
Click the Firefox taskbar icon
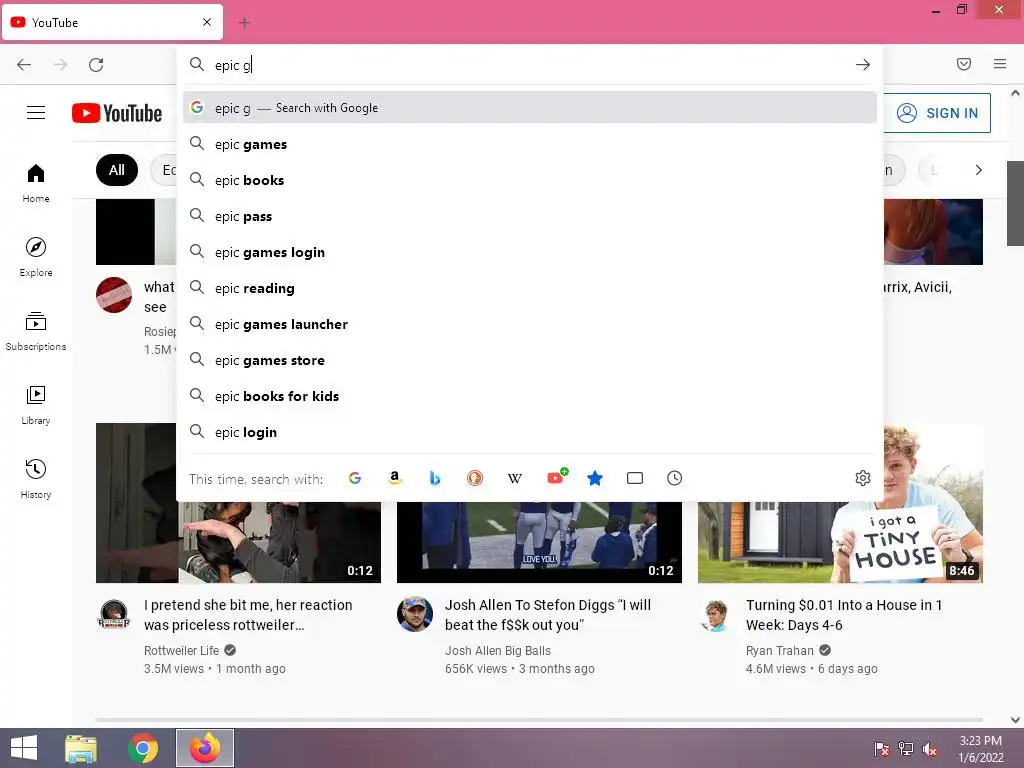click(205, 748)
